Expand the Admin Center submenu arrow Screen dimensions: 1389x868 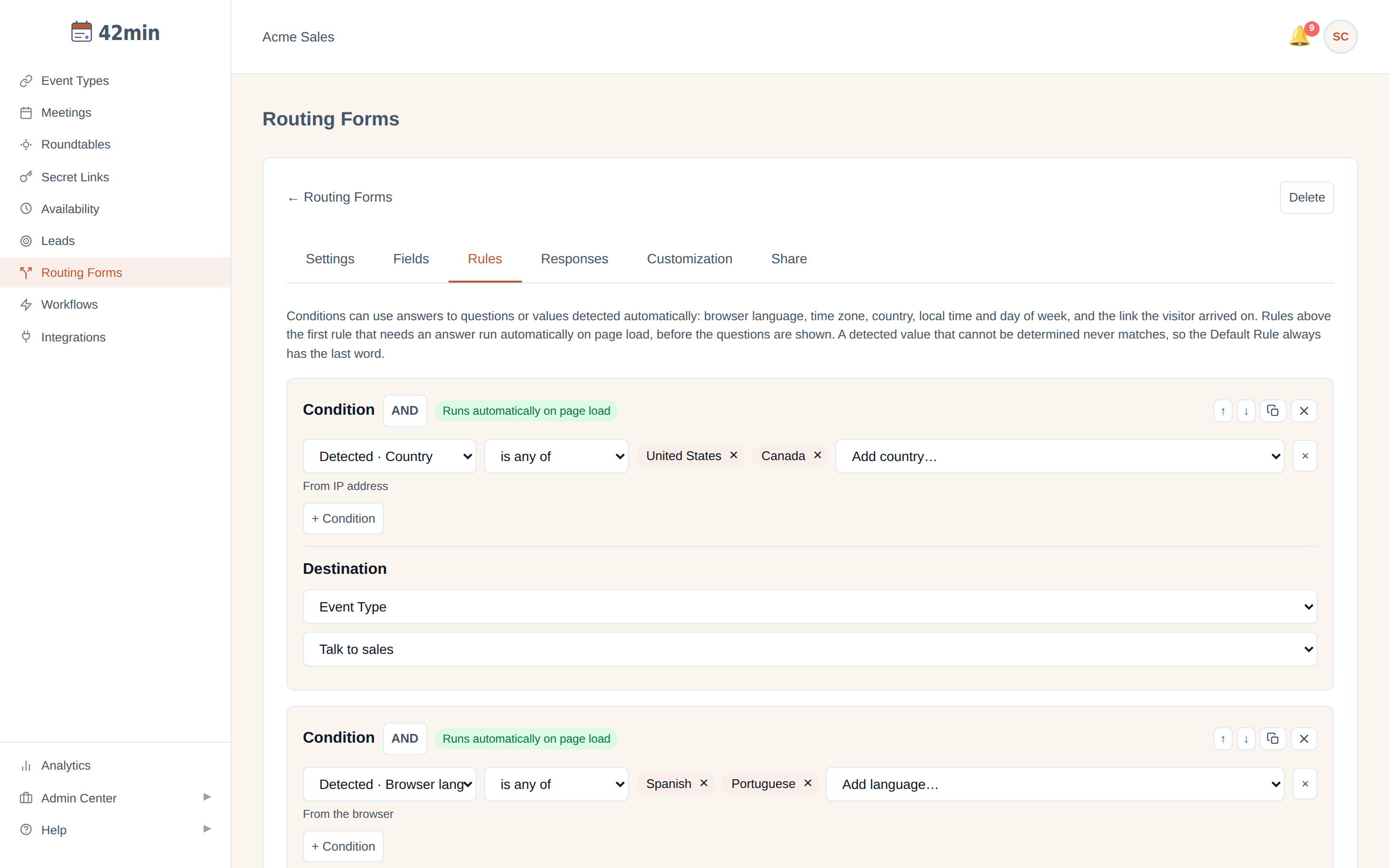pos(207,797)
